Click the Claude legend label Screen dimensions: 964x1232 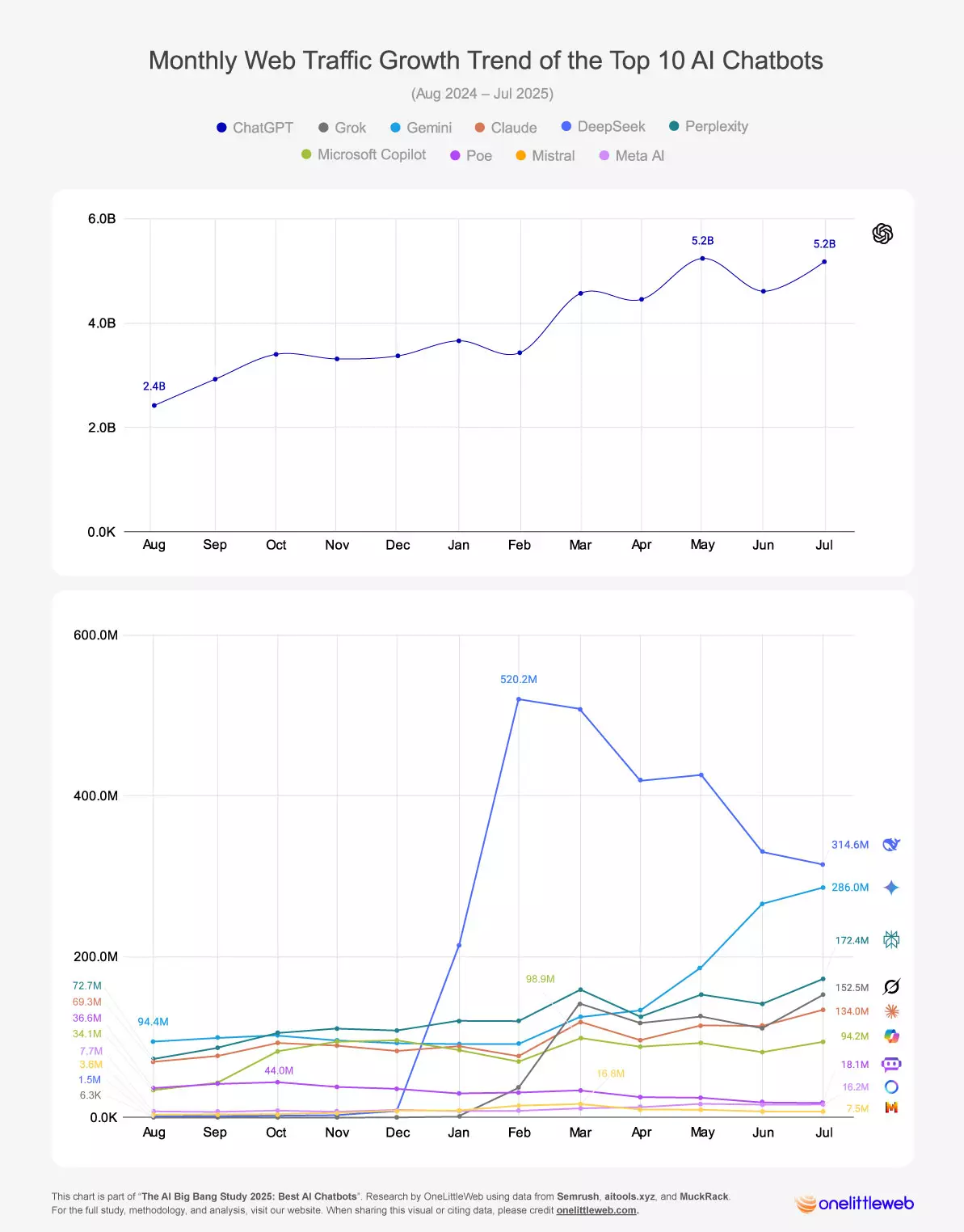pos(514,128)
